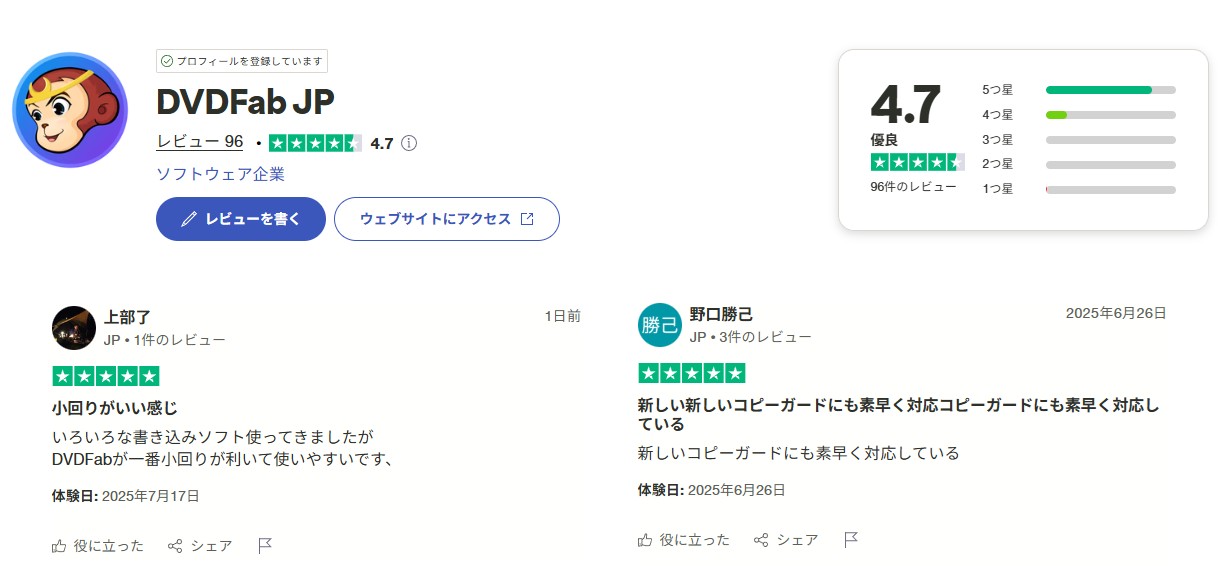The image size is (1218, 572).
Task: Open the レビュー 96 link
Action: tap(200, 143)
